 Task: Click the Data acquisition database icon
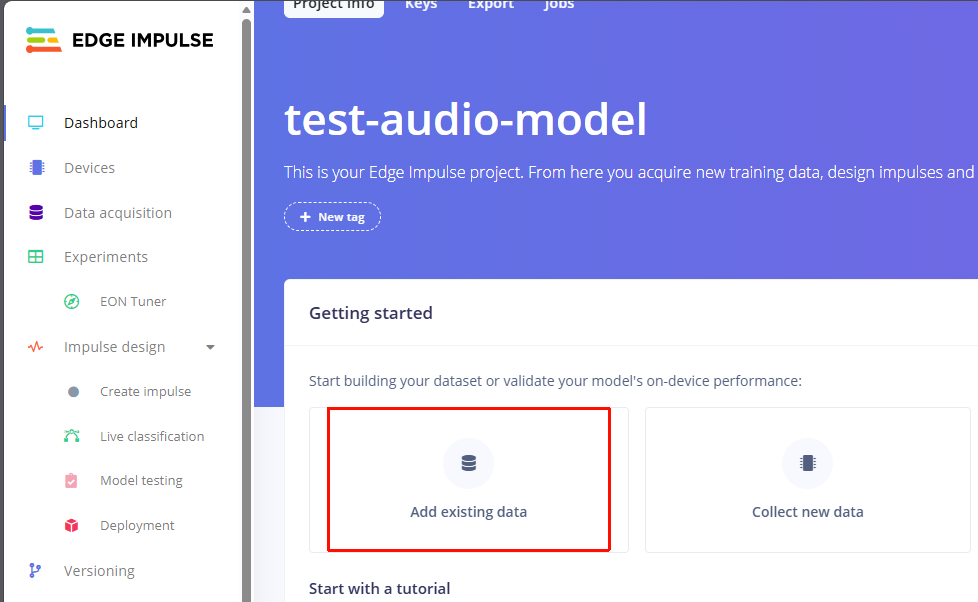click(36, 213)
